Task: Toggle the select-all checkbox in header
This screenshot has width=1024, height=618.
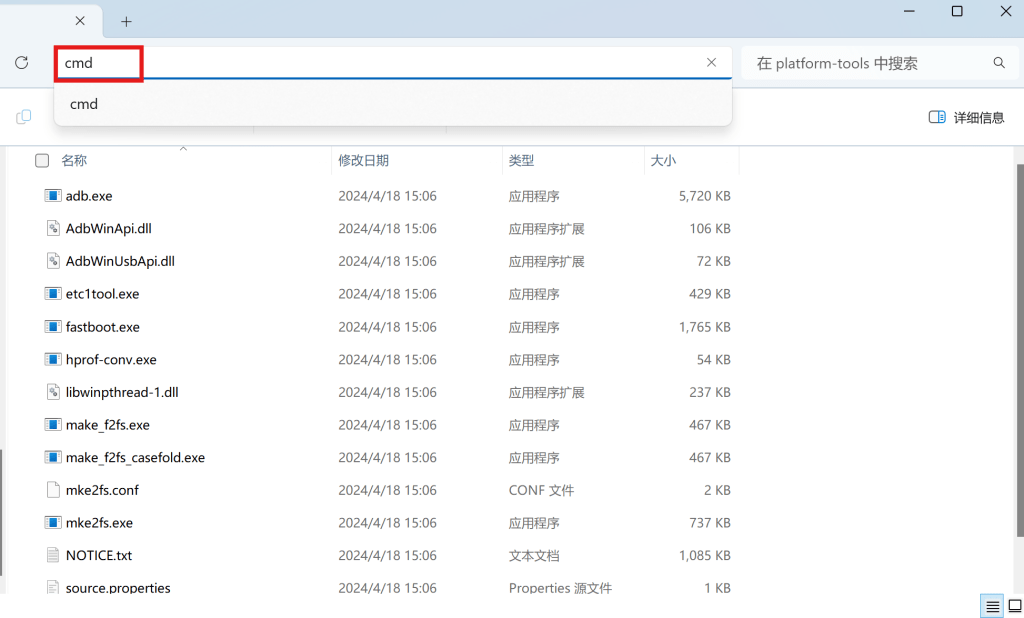Action: [42, 160]
